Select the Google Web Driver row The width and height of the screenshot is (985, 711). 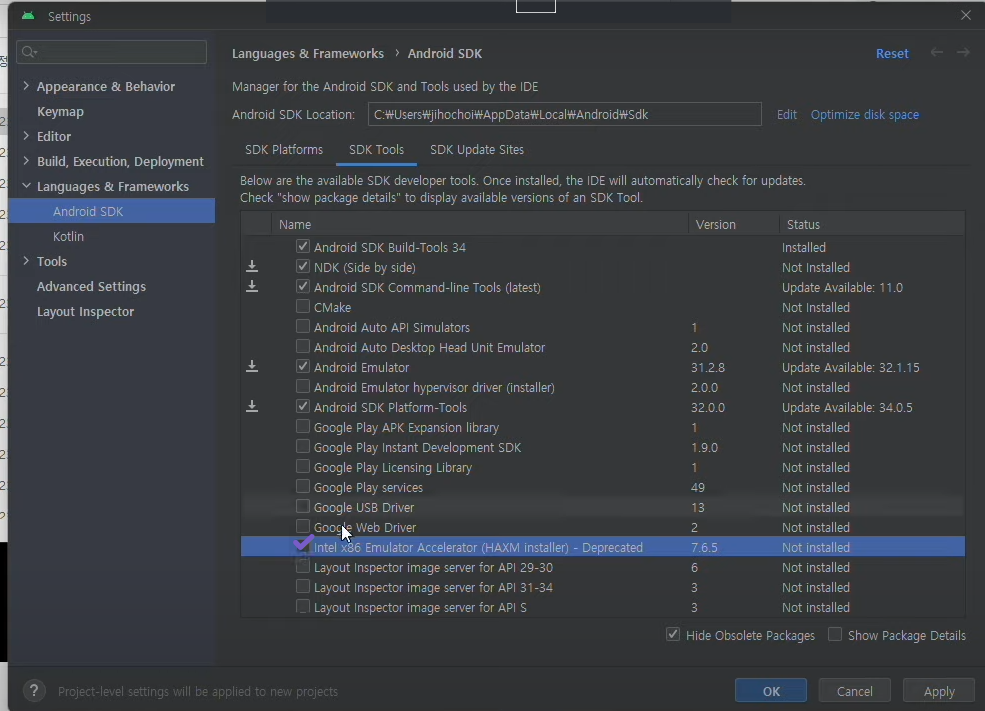pos(602,527)
